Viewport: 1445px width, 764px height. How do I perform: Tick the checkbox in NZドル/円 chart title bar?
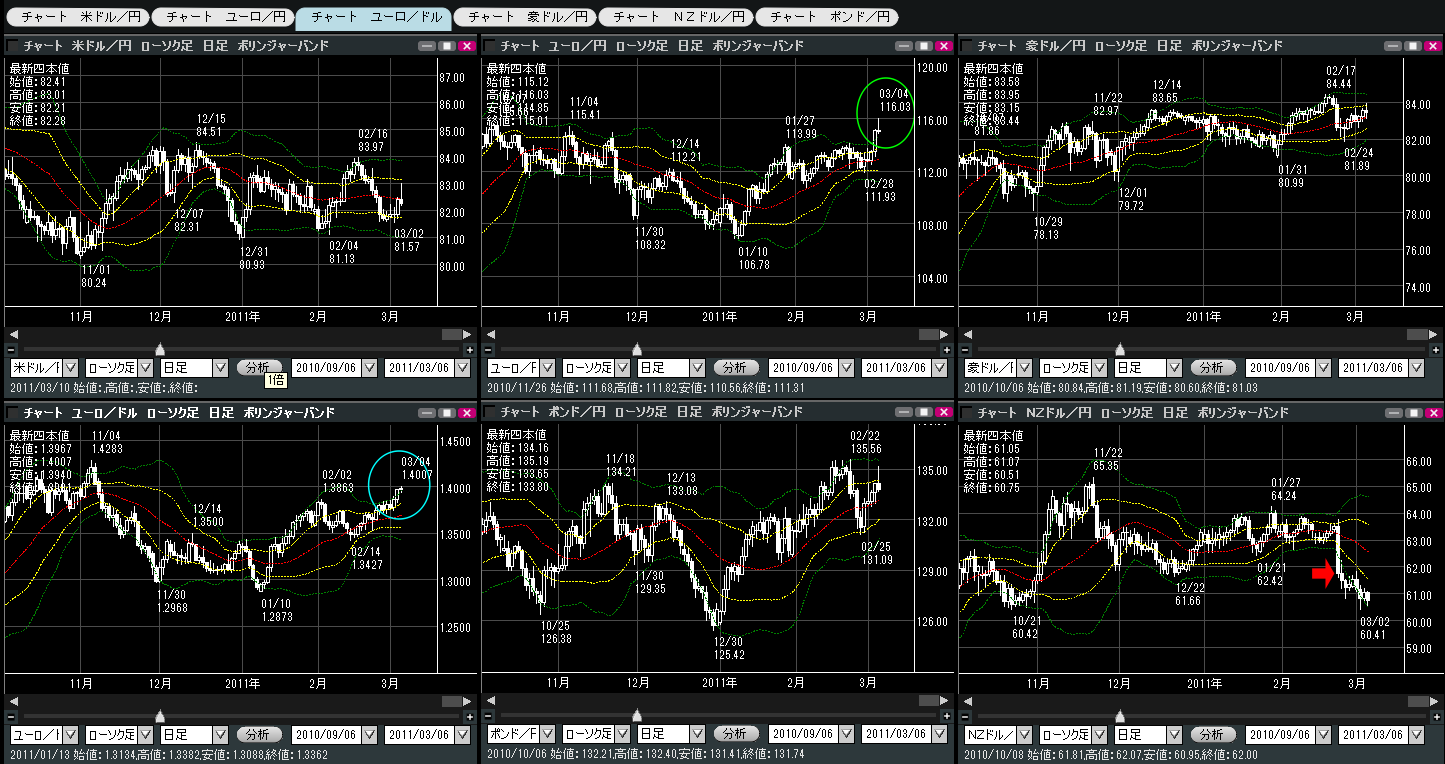(x=967, y=413)
